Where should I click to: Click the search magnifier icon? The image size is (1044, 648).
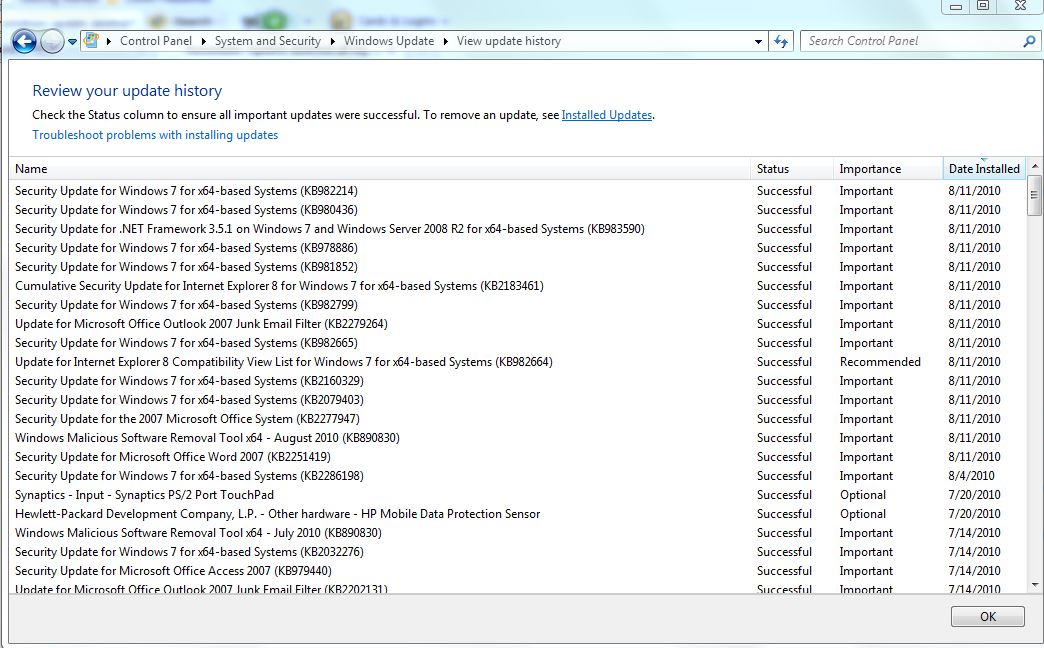click(x=1029, y=41)
